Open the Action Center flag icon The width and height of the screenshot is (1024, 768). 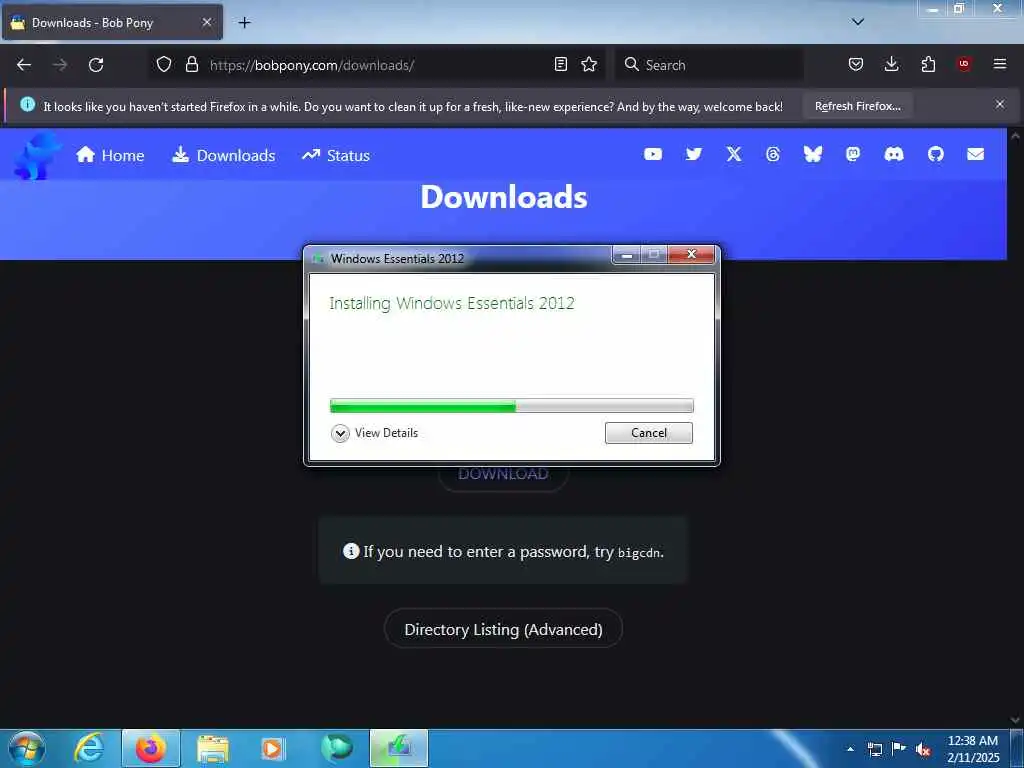point(899,749)
